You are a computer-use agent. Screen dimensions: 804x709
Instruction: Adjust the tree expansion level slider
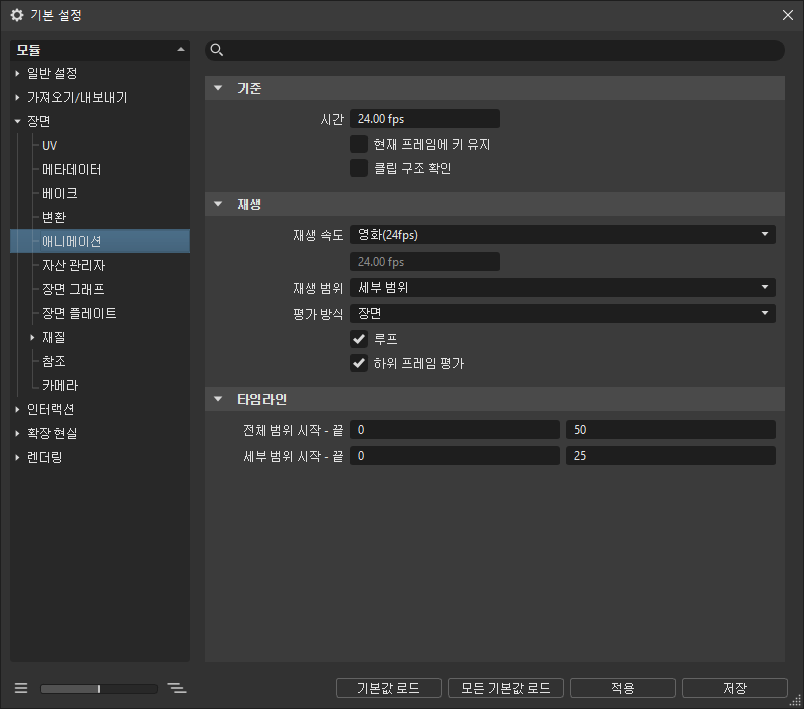pos(99,688)
